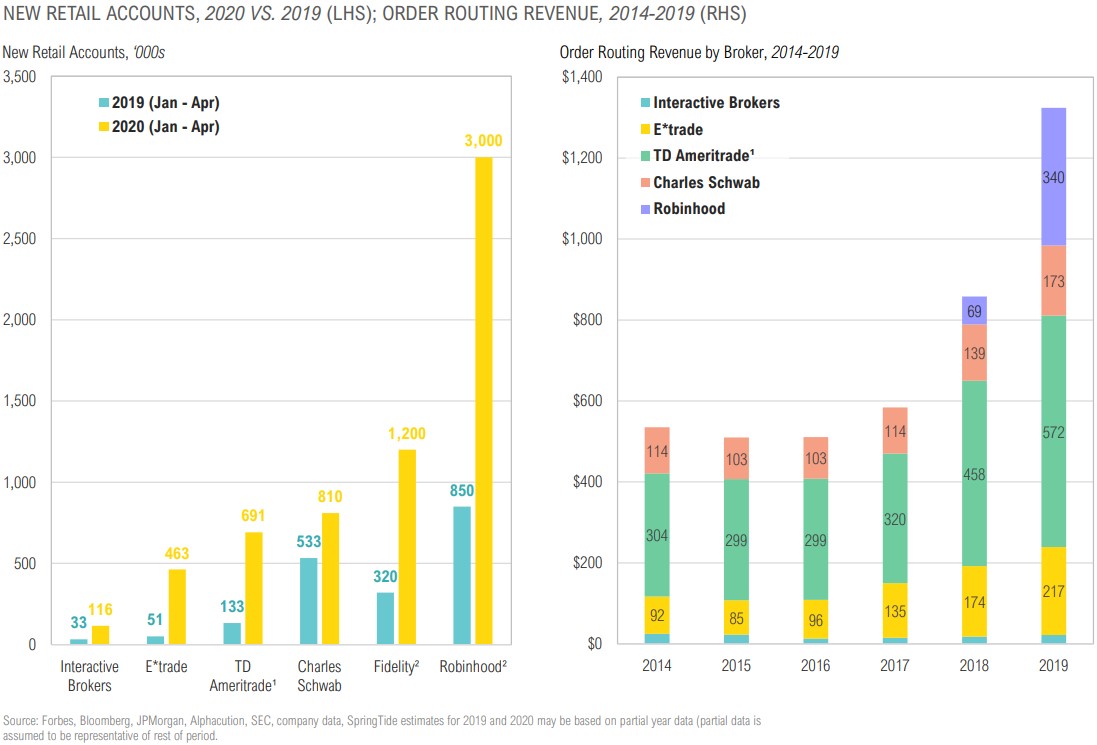Click the yellow E*trade legend swatch
This screenshot has height=745, width=1097.
click(645, 130)
